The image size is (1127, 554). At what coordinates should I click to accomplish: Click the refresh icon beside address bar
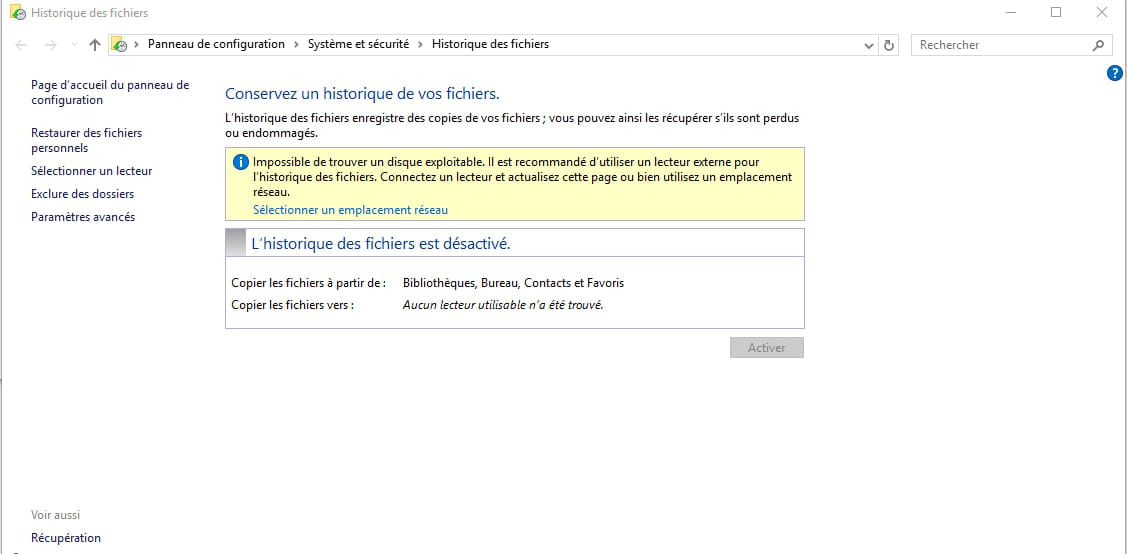tap(889, 45)
